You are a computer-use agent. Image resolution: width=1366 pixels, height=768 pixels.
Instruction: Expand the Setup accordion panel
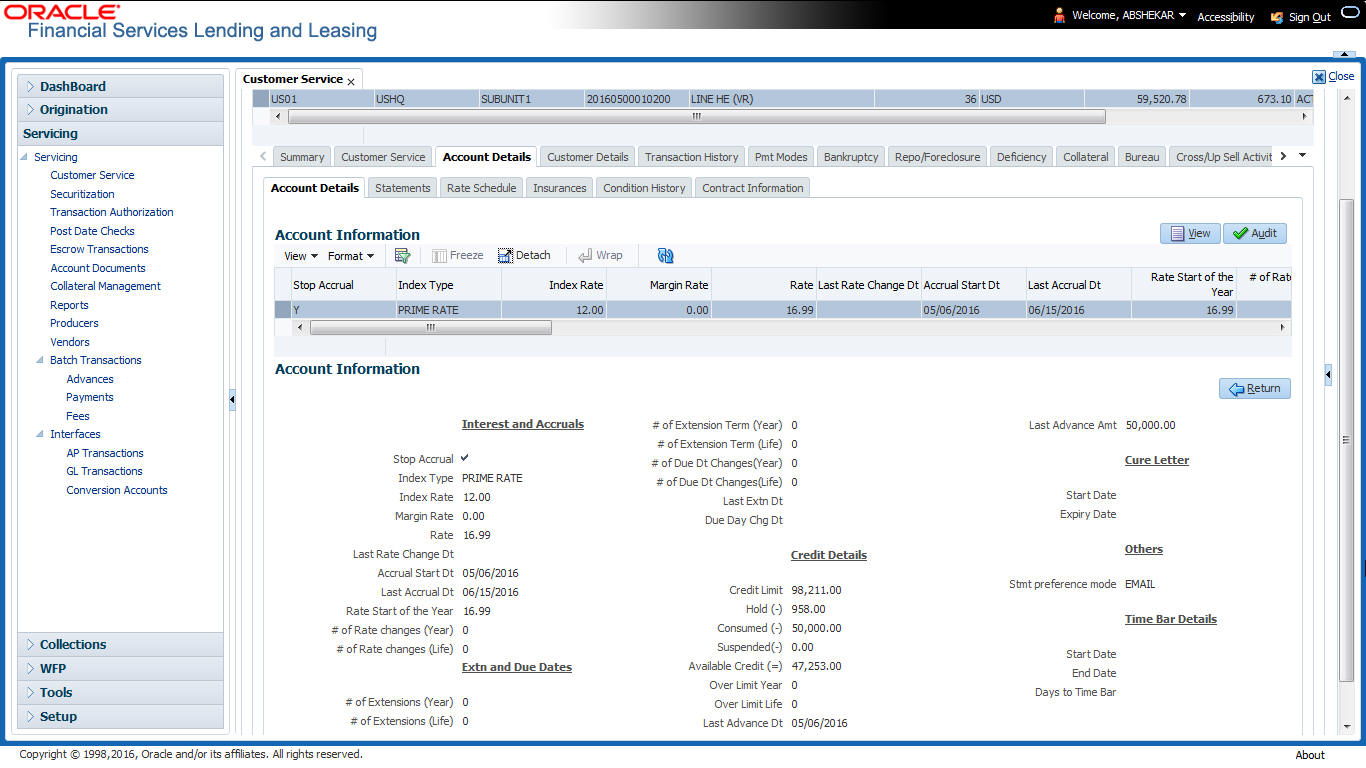click(x=120, y=717)
